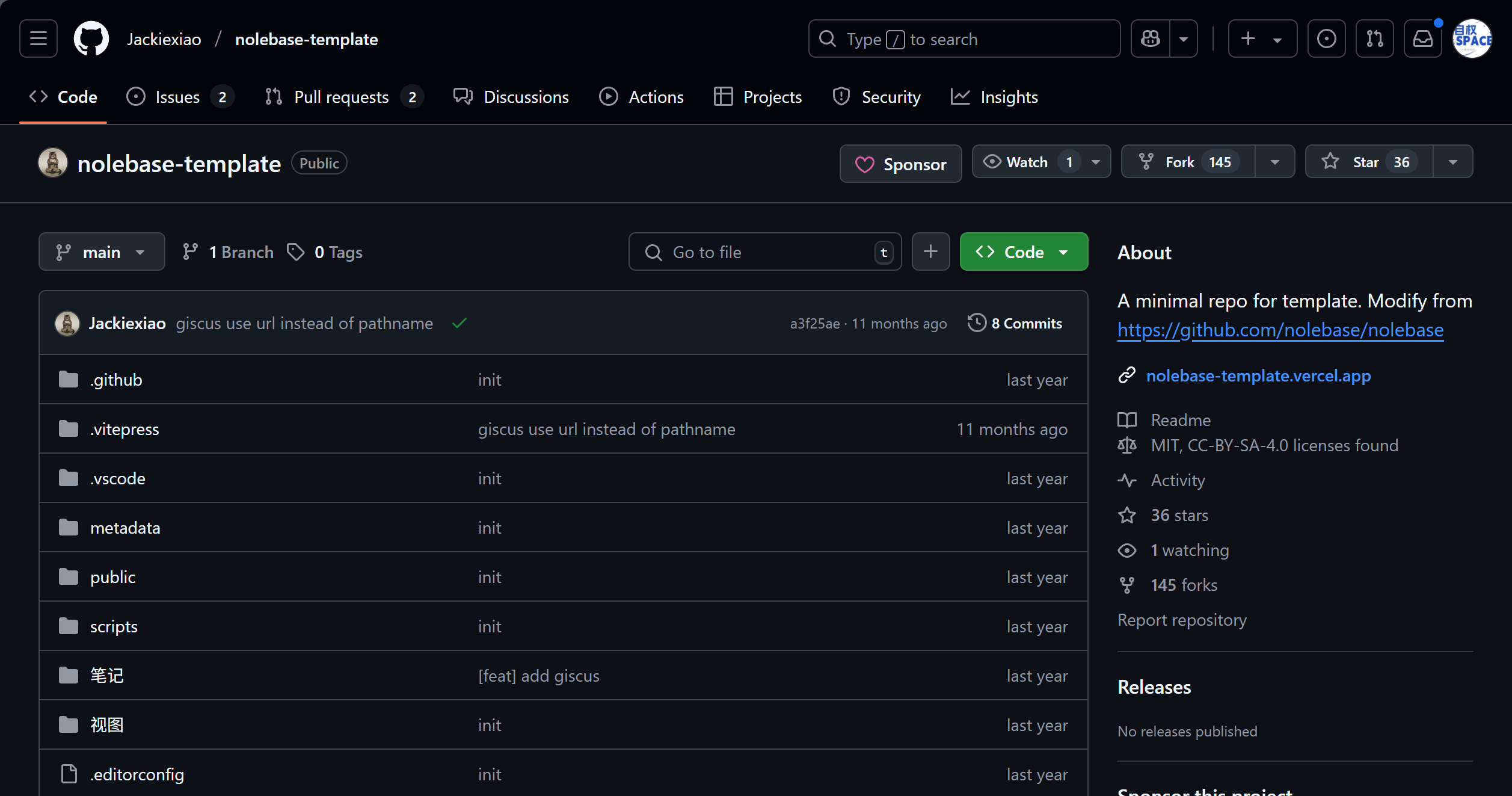Open '[feat] add giscus' commit message

pyautogui.click(x=539, y=676)
